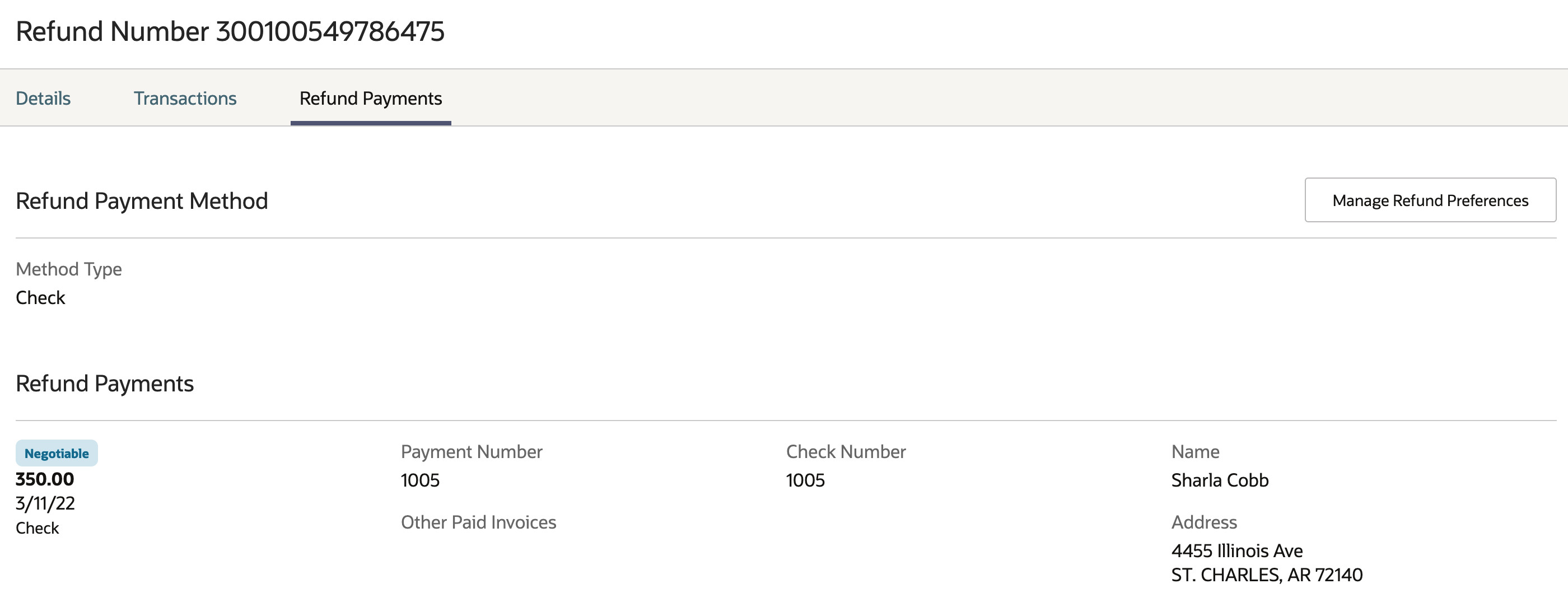Click the Refund Number heading at top
This screenshot has width=1568, height=607.
tap(230, 32)
